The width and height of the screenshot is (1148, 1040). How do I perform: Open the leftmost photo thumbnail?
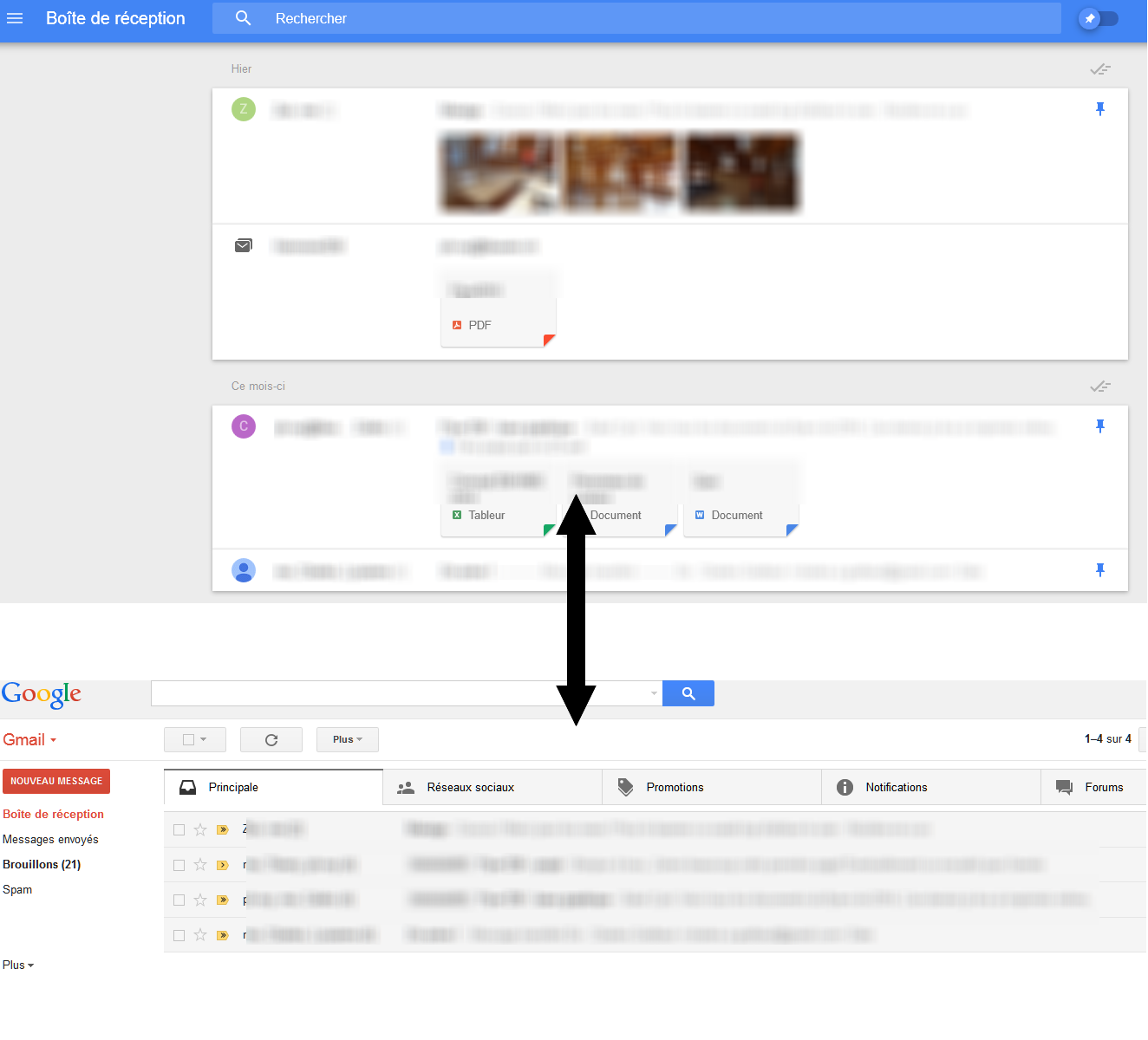click(499, 172)
